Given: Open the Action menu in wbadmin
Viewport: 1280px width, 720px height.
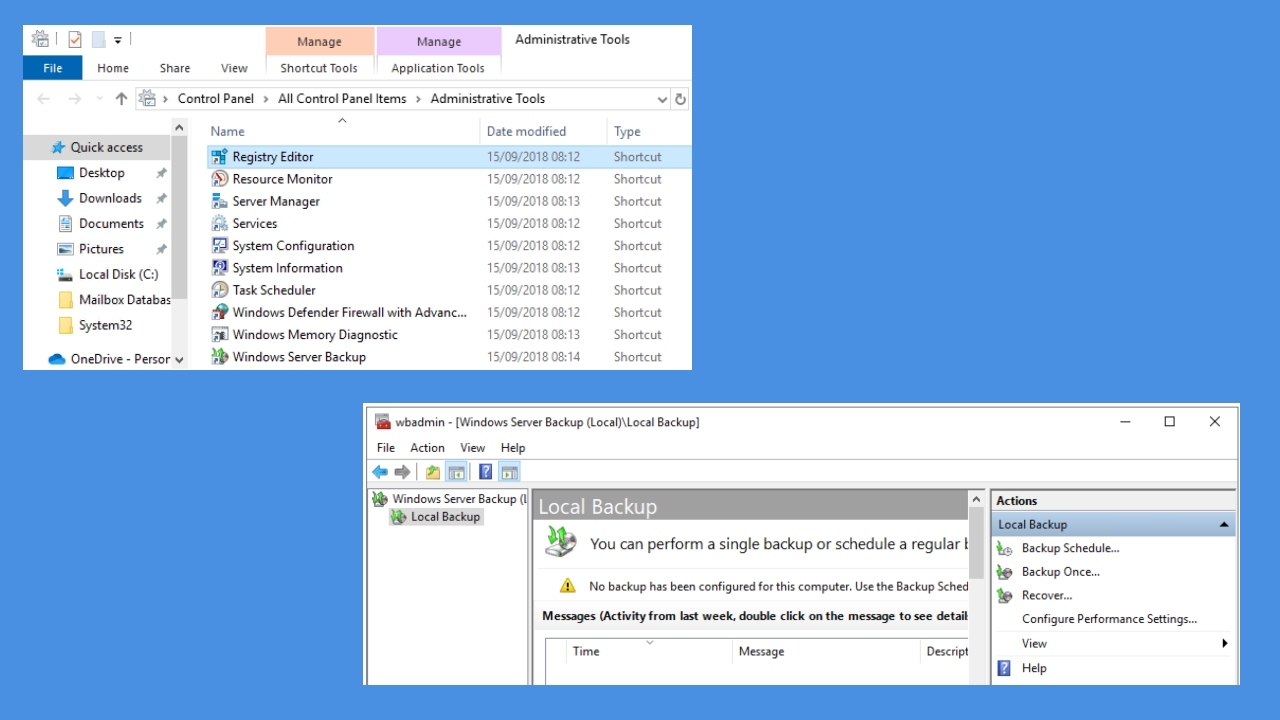Looking at the screenshot, I should pyautogui.click(x=427, y=448).
